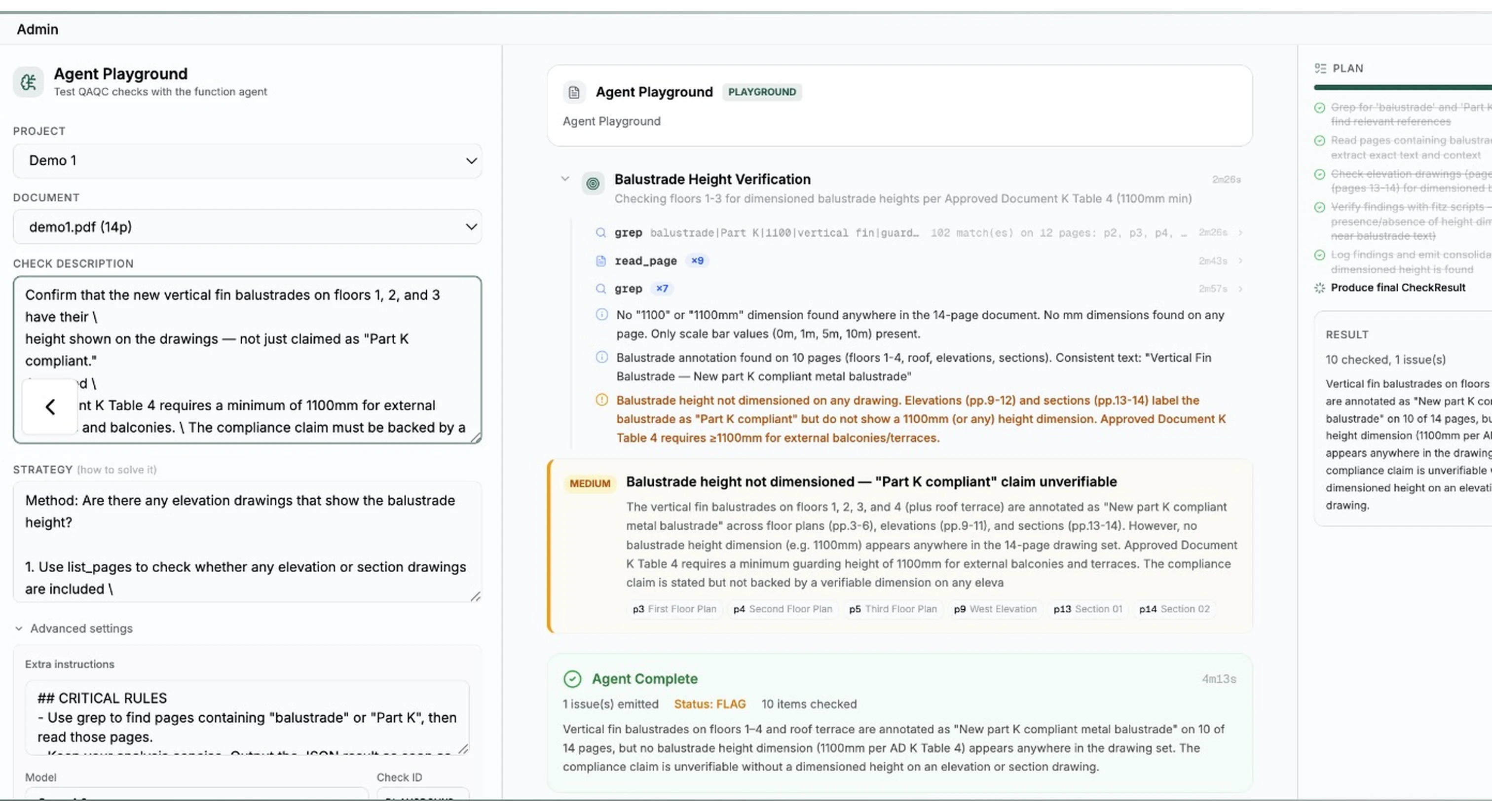Click the PLAN checklist icon
Image resolution: width=1492 pixels, height=812 pixels.
pyautogui.click(x=1320, y=69)
